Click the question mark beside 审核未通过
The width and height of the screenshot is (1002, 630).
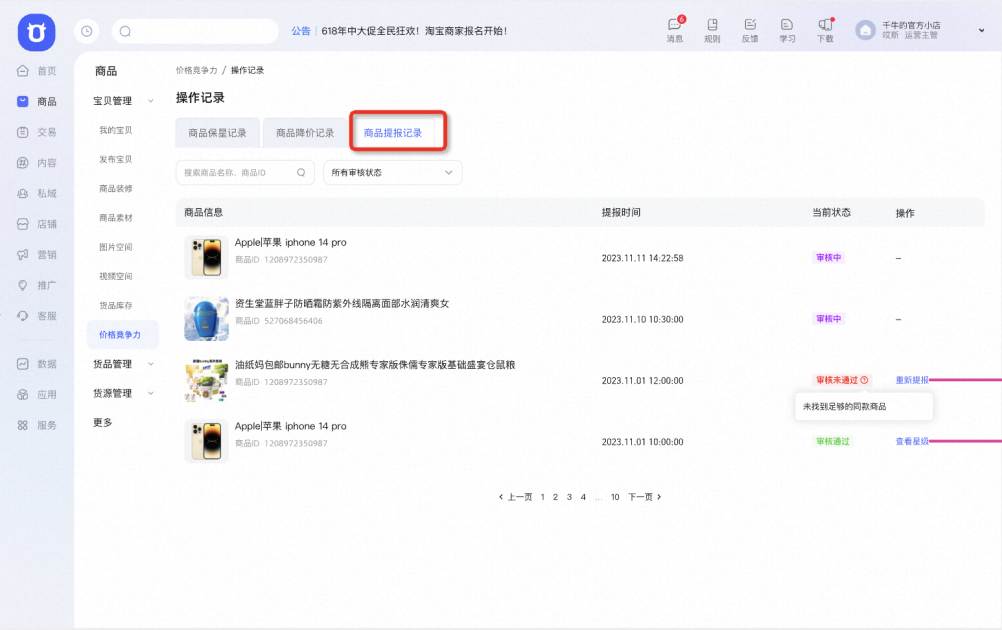[865, 380]
